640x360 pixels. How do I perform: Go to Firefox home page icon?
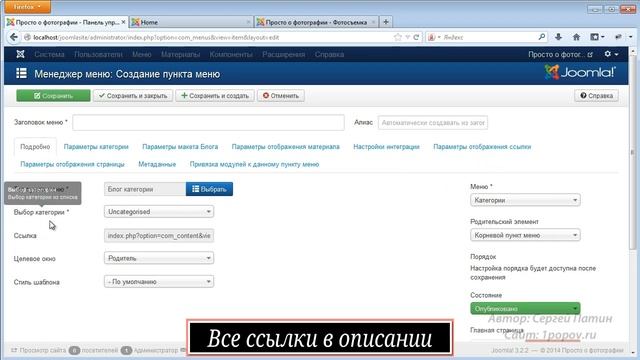pos(576,37)
